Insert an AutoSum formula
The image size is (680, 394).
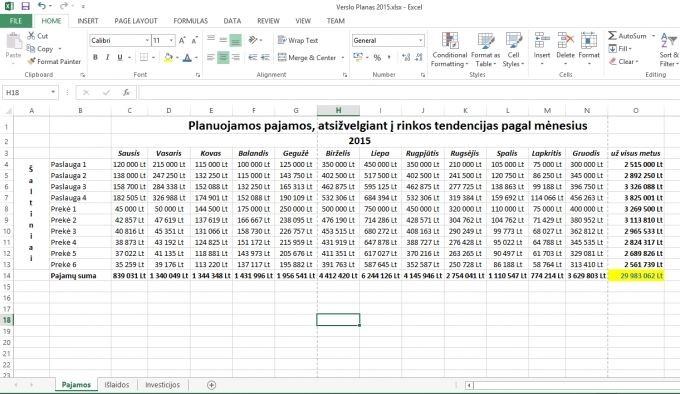click(628, 36)
